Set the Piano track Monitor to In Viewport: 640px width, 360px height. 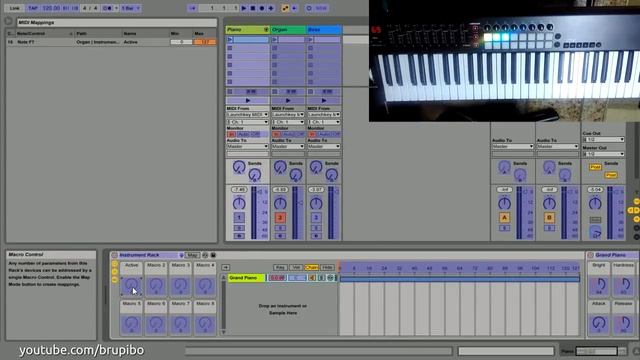[x=231, y=134]
